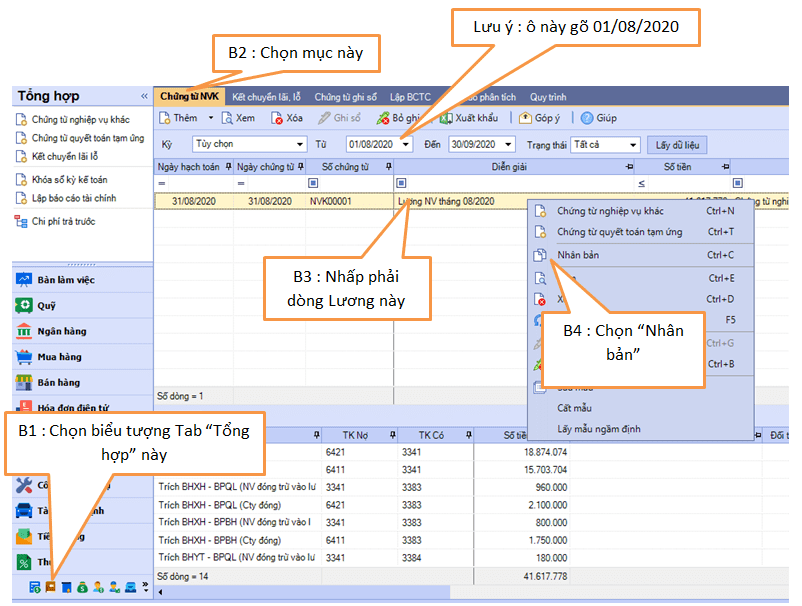Viewport: 802px width, 606px height.
Task: Switch to the Kết chuyển lãi, lỗ tab
Action: pos(266,97)
